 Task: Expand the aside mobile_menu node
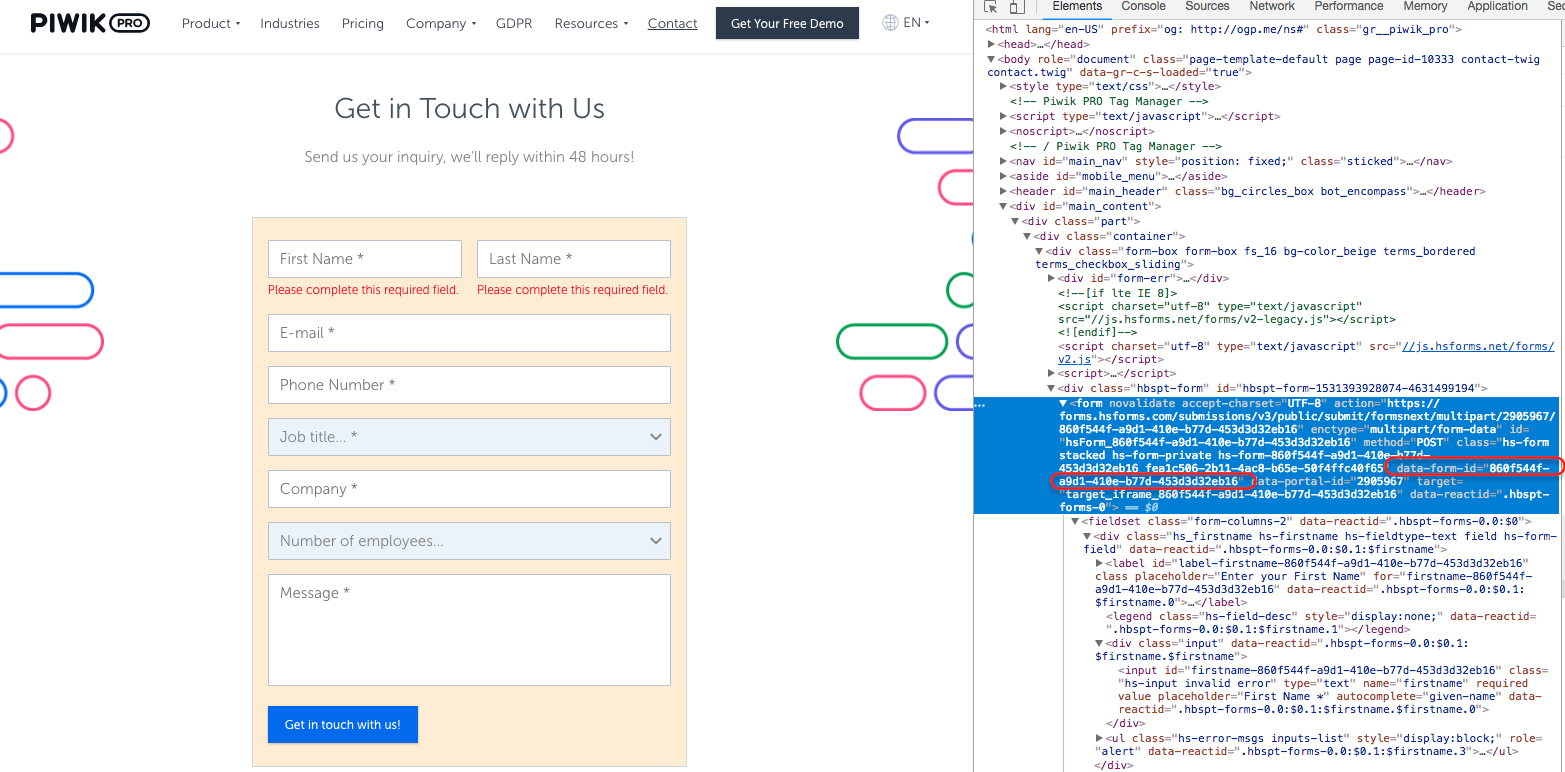click(x=1003, y=176)
